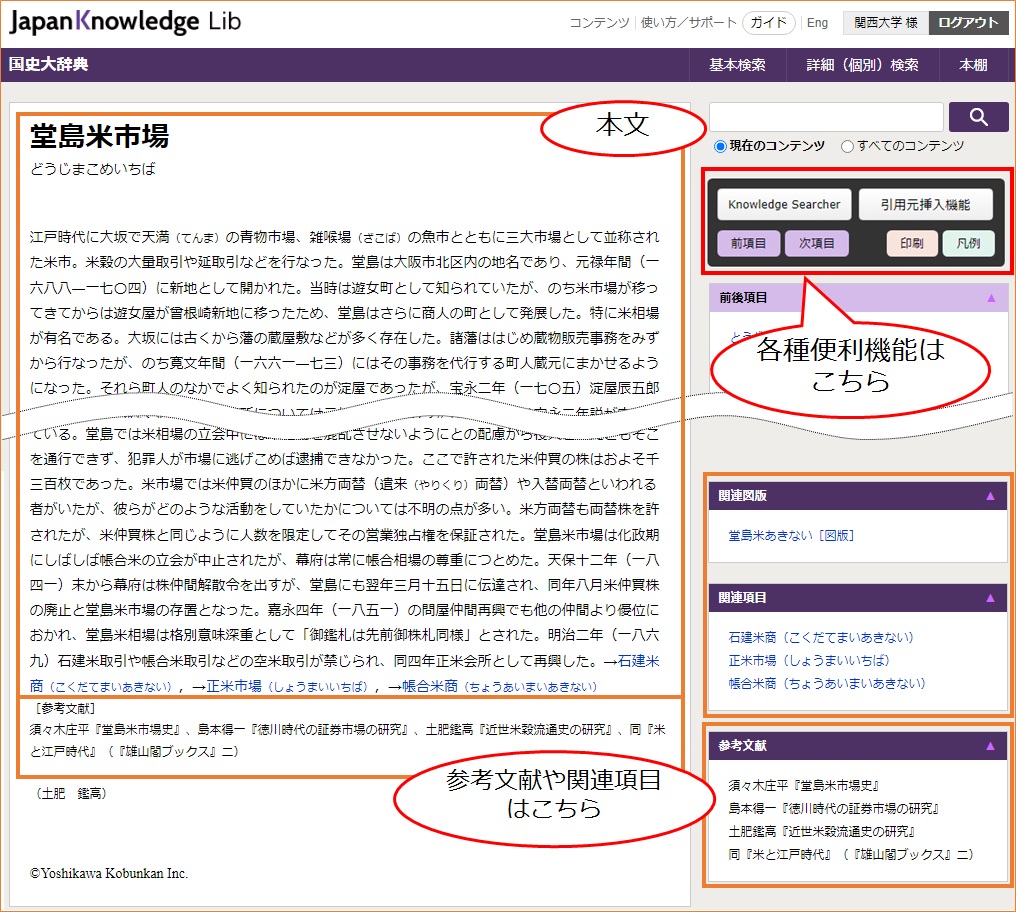
Task: Click the 印刷 print button
Action: (x=911, y=243)
